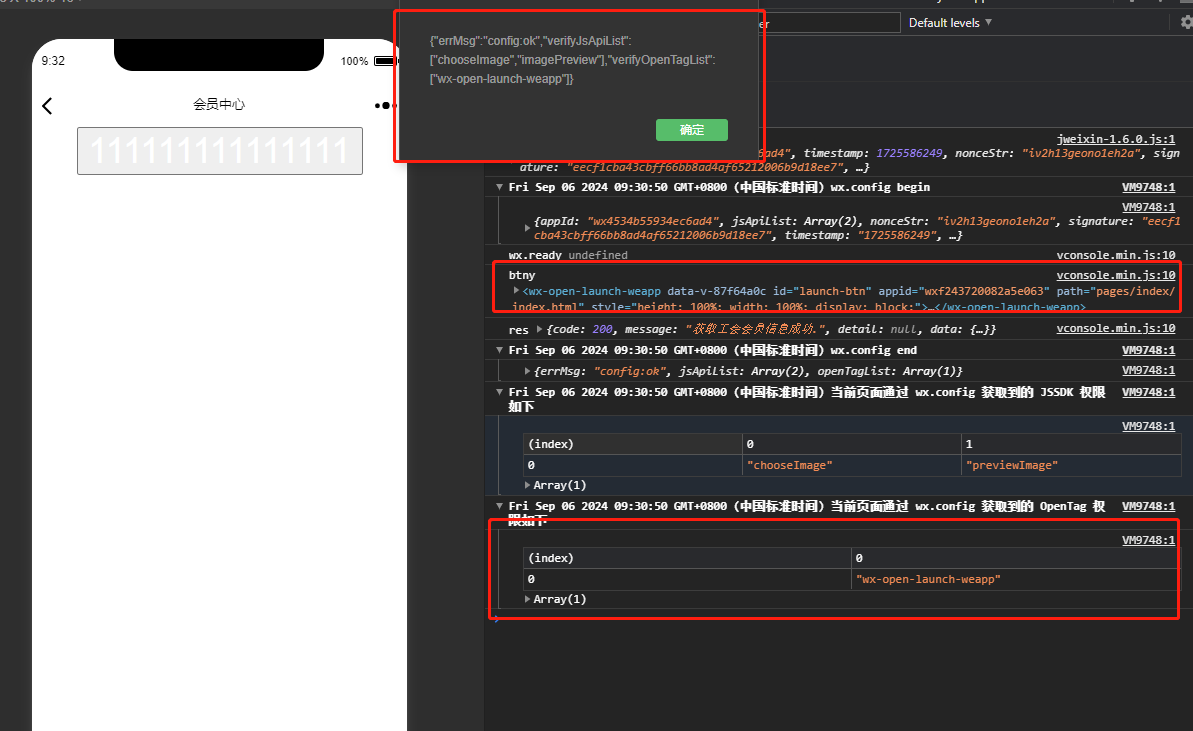Open vconsole.min.js:10 link on res row
This screenshot has width=1193, height=731.
point(1115,329)
